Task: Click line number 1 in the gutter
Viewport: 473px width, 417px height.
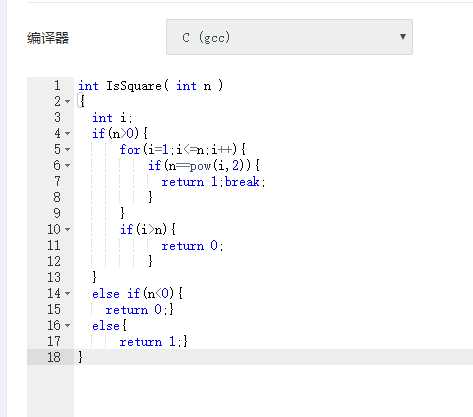Action: (57, 86)
